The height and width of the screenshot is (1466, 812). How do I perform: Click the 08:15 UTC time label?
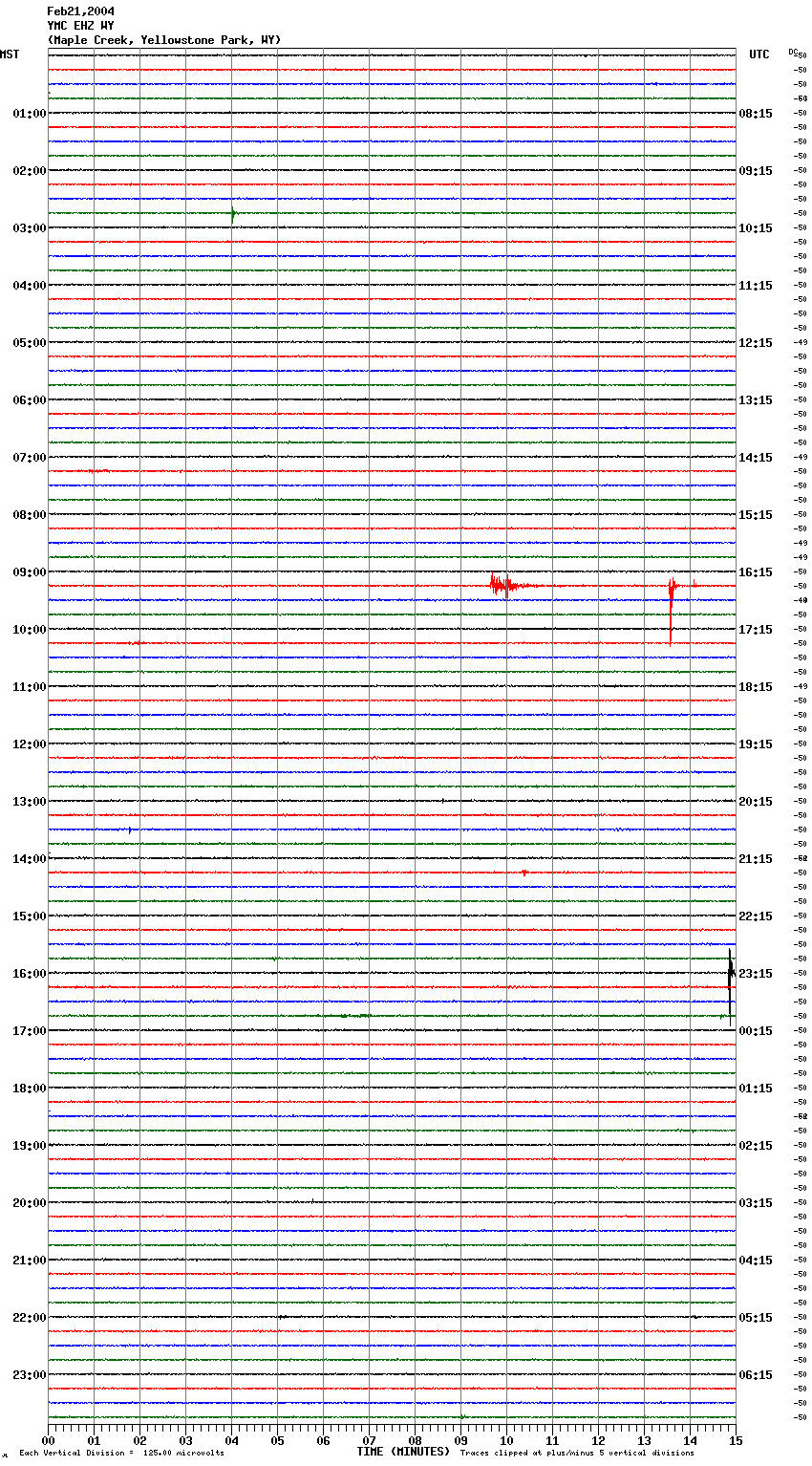coord(756,114)
